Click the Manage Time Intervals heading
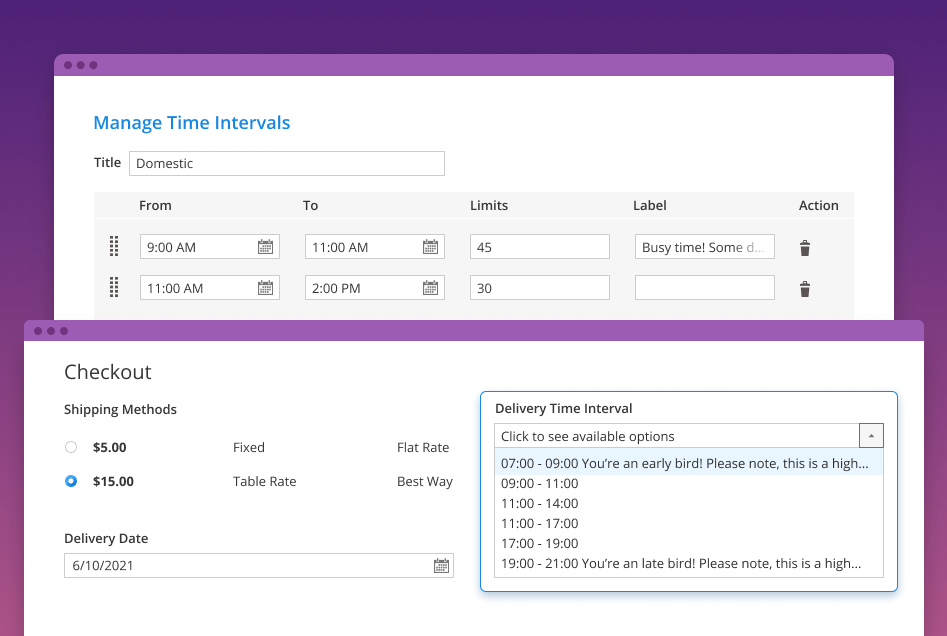Viewport: 947px width, 636px height. point(191,122)
